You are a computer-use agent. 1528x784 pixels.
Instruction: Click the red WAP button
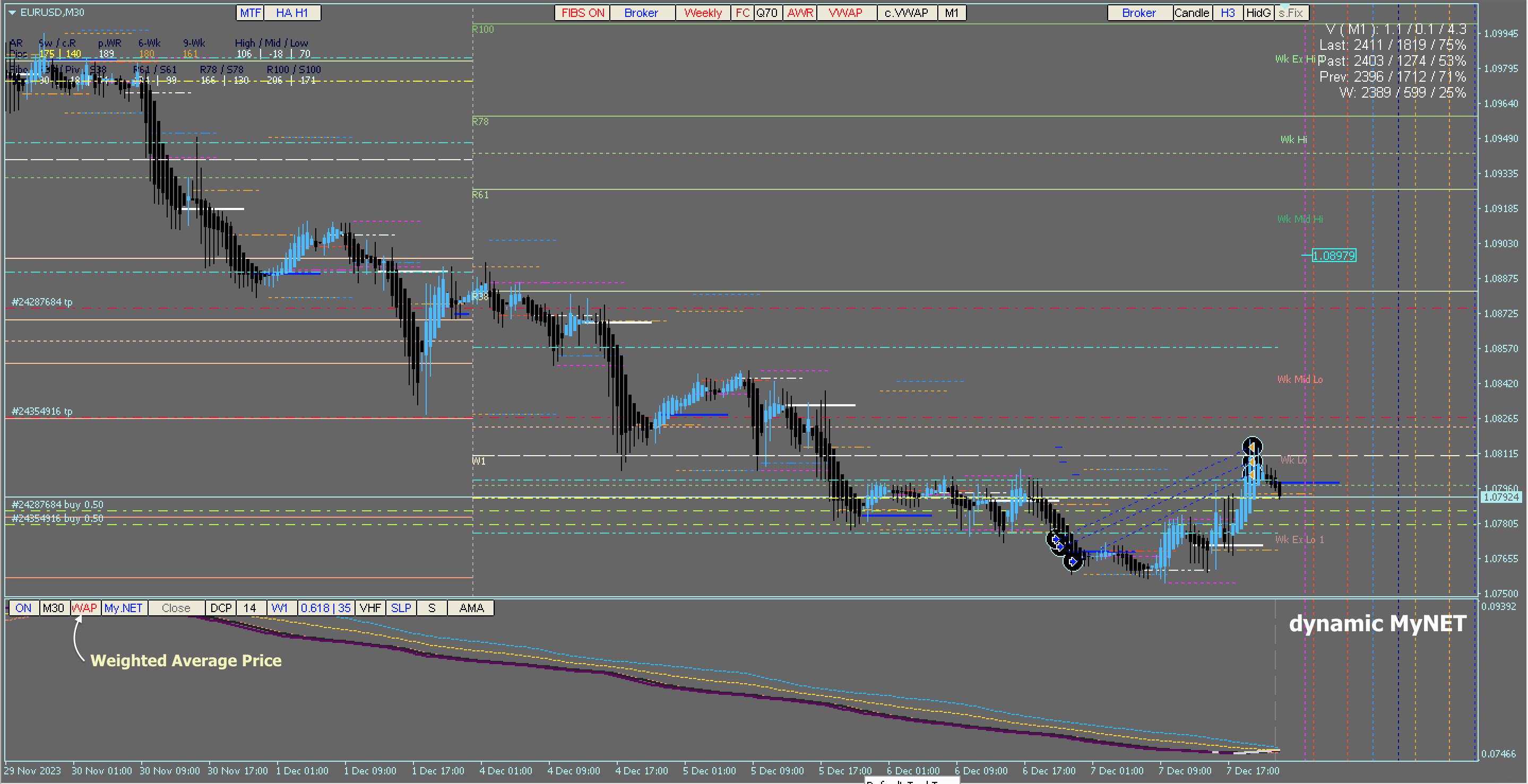pos(84,608)
